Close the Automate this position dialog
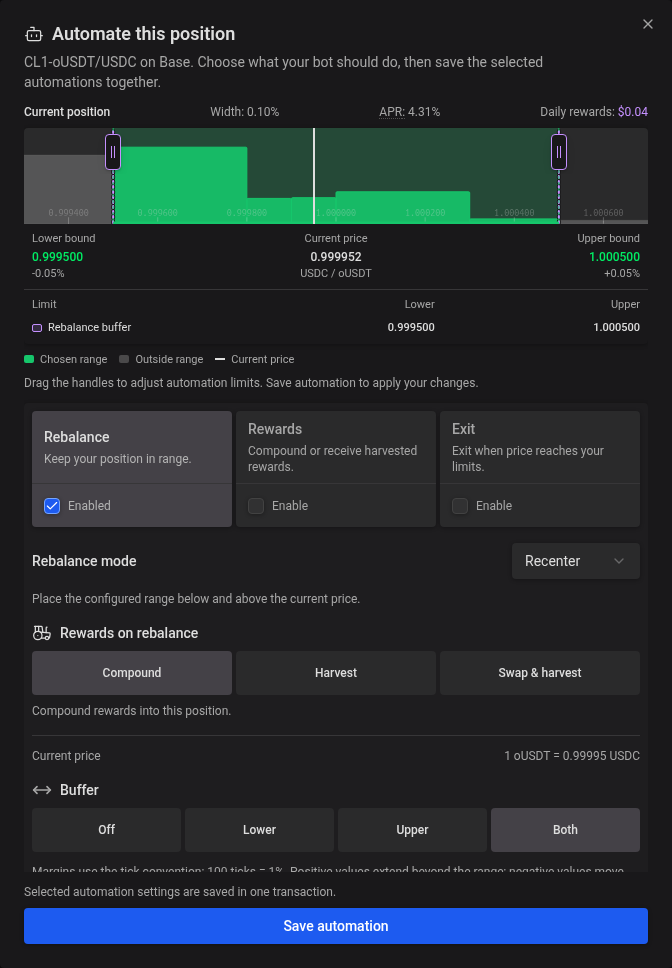The height and width of the screenshot is (968, 672). coord(647,24)
